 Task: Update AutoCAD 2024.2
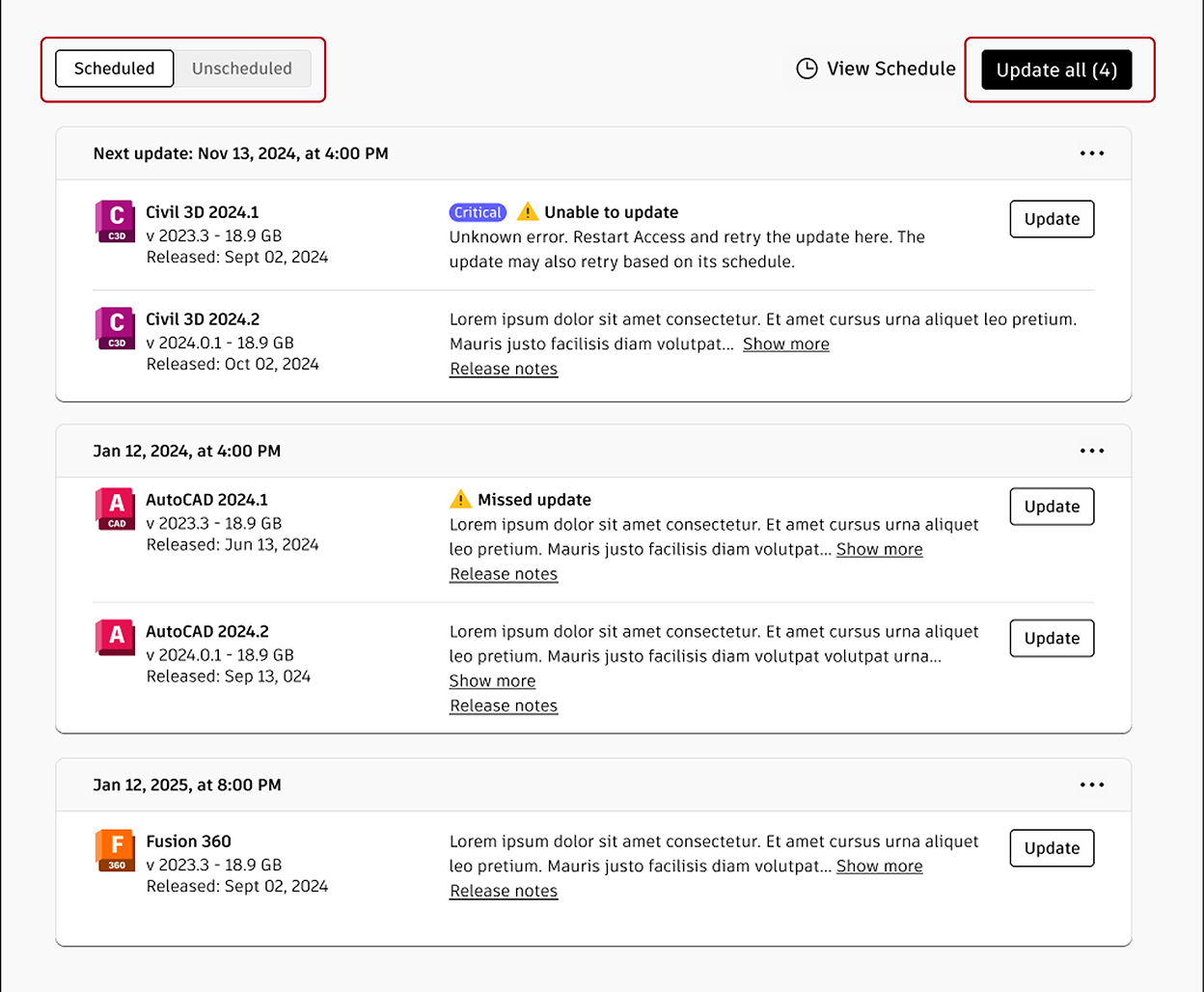[1052, 638]
